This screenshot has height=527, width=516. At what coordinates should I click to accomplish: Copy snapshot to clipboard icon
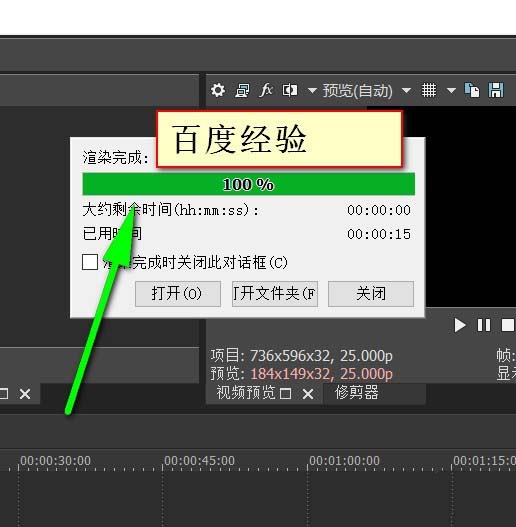(x=472, y=90)
